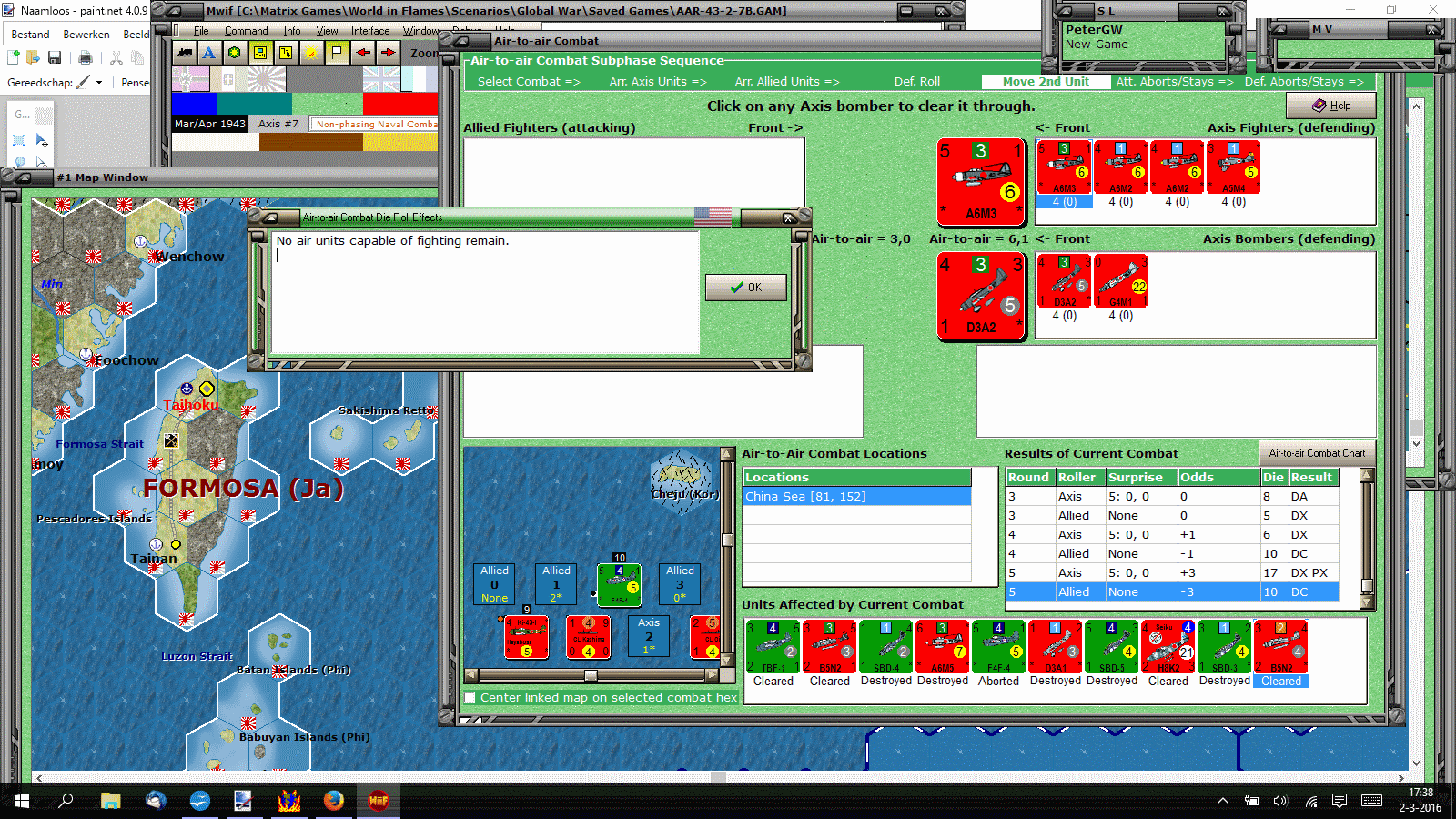Click the Help button

click(1330, 106)
